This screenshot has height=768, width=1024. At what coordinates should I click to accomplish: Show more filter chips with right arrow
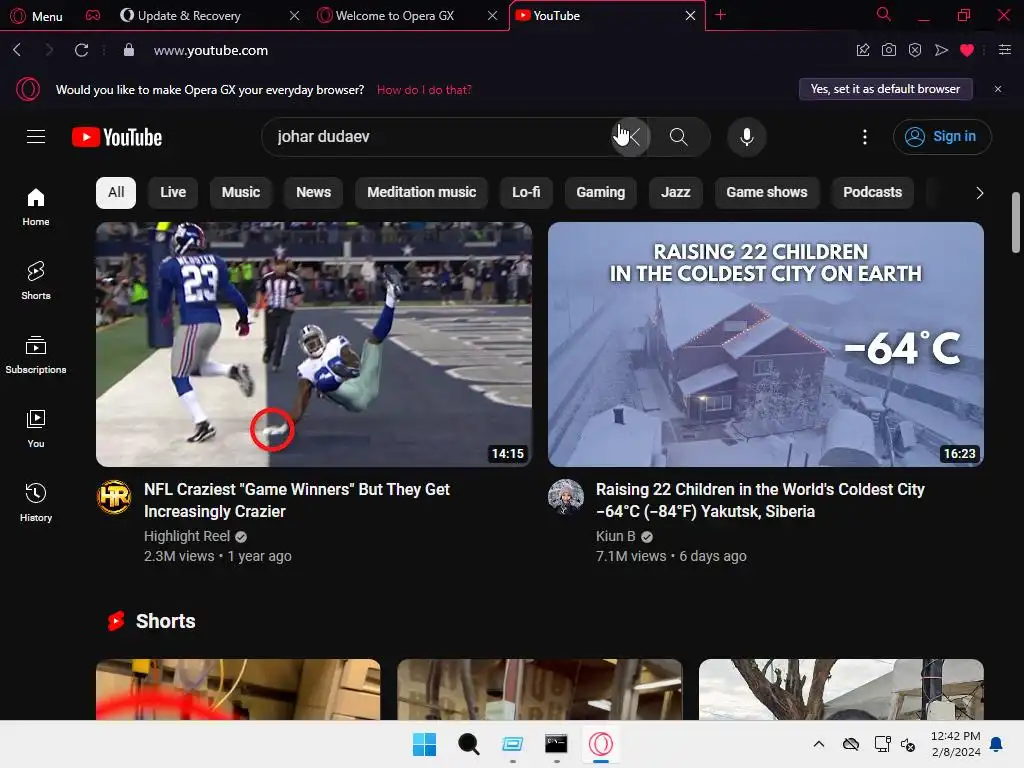(979, 193)
